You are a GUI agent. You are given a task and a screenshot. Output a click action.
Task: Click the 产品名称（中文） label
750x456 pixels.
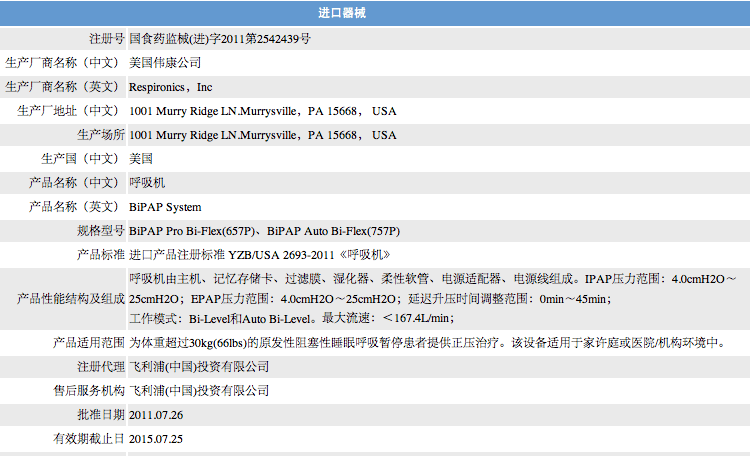[74, 182]
